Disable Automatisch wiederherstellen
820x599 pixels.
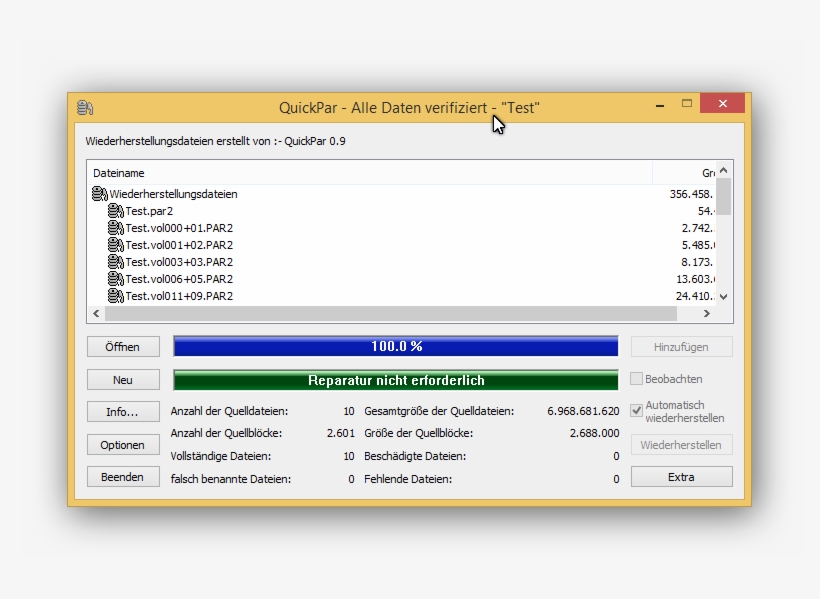point(638,408)
